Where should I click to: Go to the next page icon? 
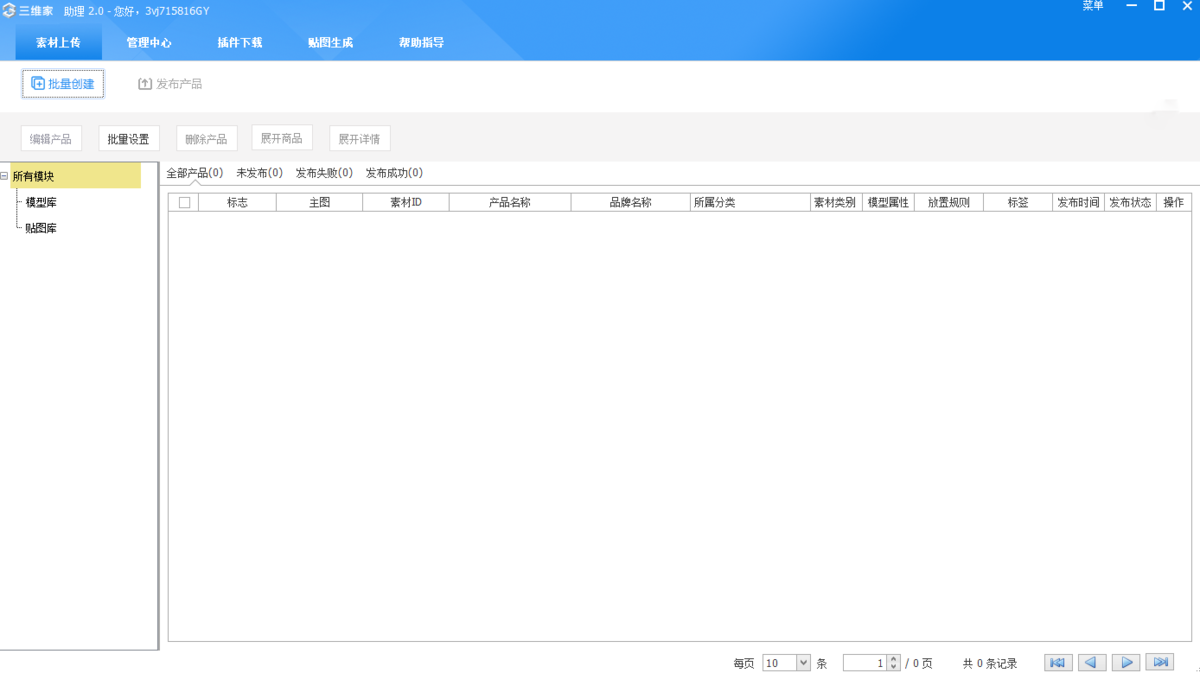click(x=1125, y=662)
